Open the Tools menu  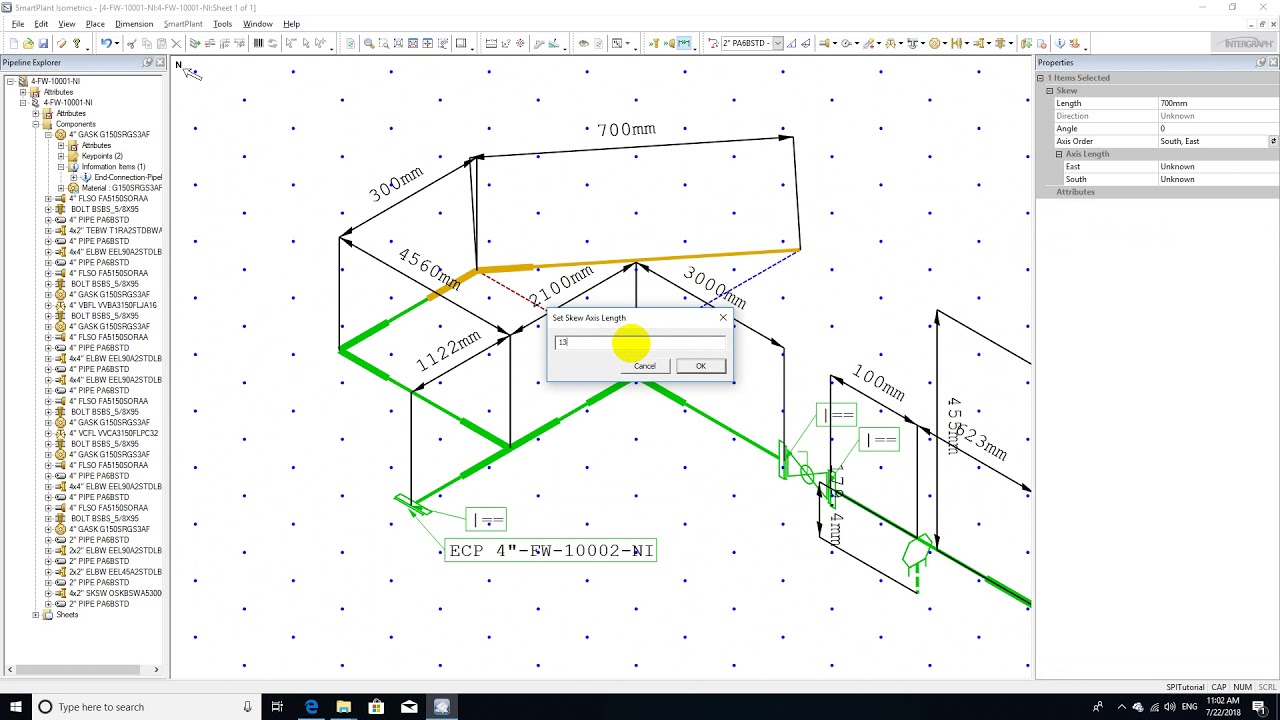[222, 24]
